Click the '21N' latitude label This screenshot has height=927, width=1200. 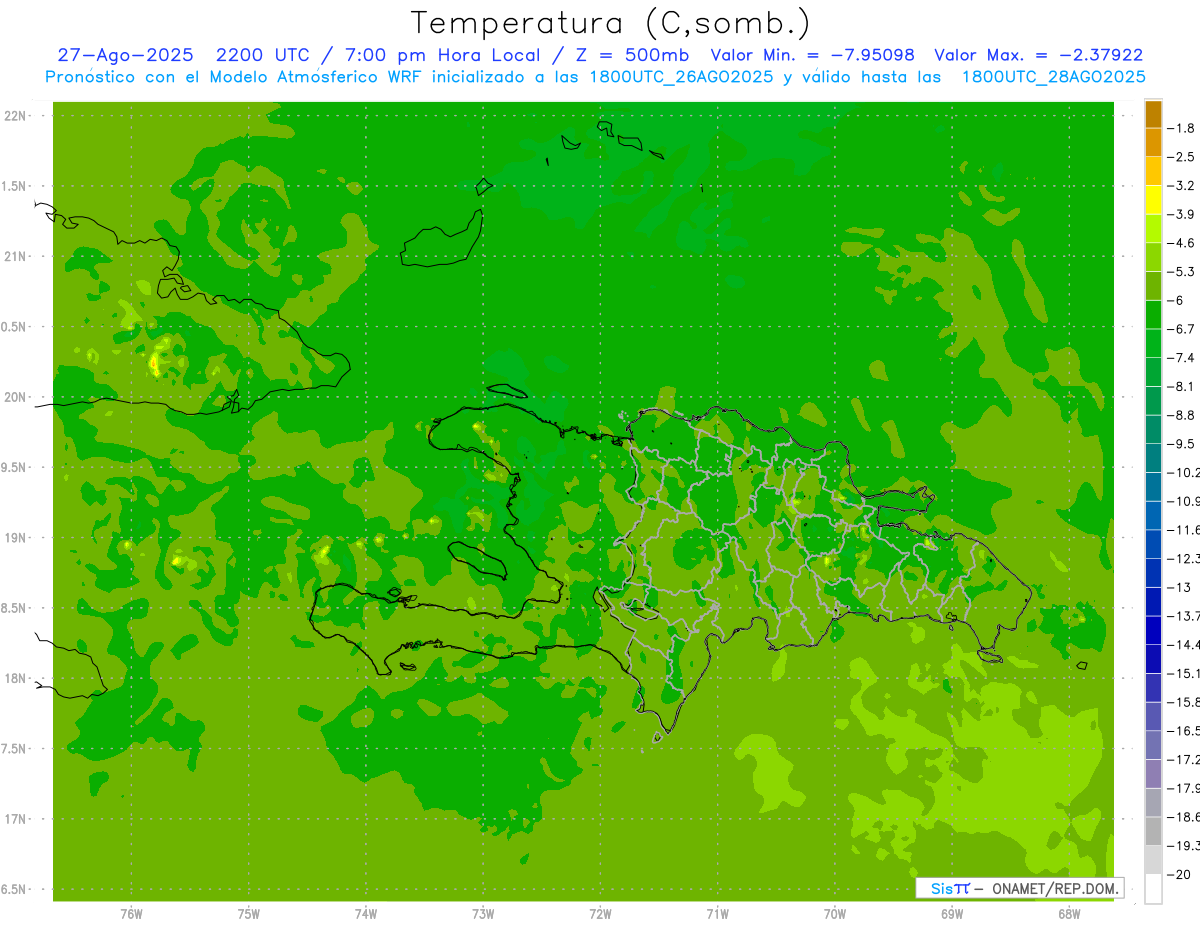(x=16, y=257)
